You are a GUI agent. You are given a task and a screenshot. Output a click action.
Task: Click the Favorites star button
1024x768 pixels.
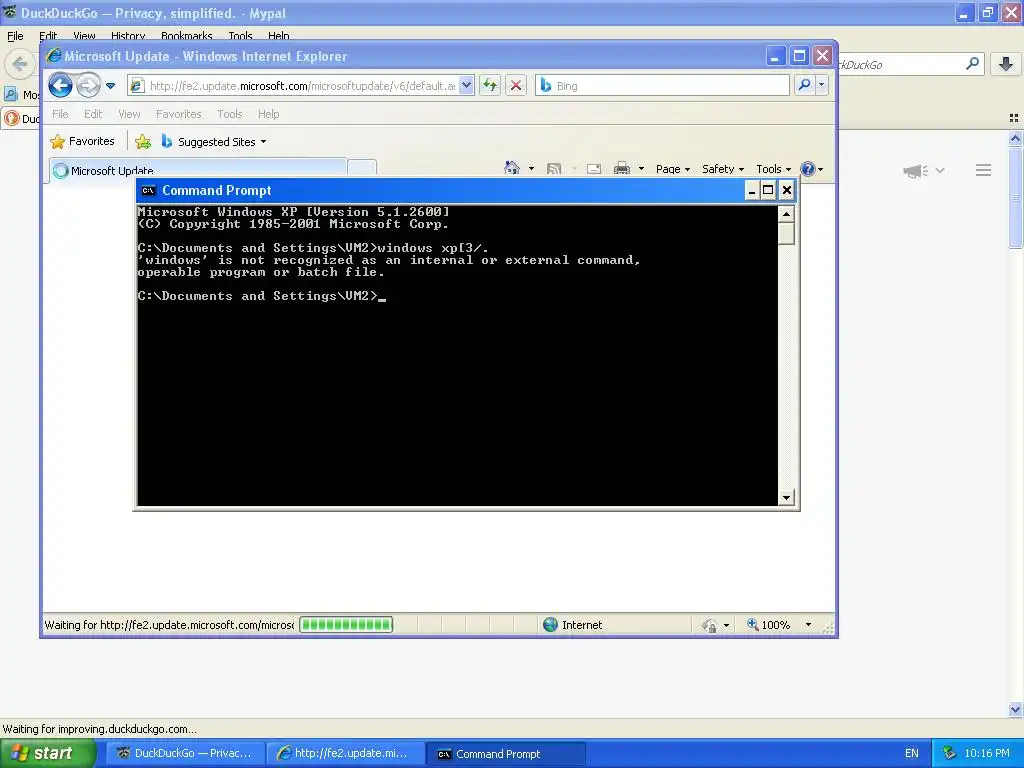82,141
